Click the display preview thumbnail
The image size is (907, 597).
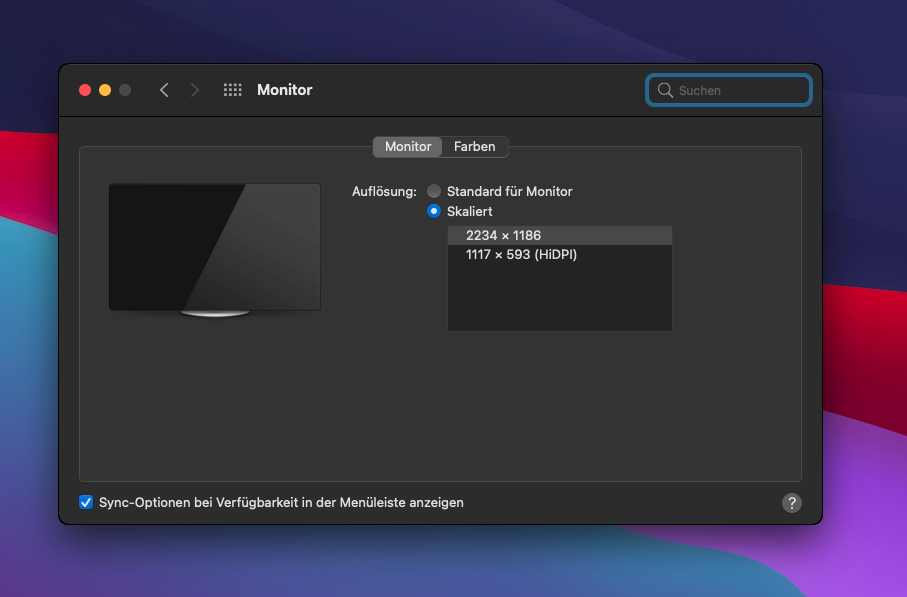(x=215, y=250)
